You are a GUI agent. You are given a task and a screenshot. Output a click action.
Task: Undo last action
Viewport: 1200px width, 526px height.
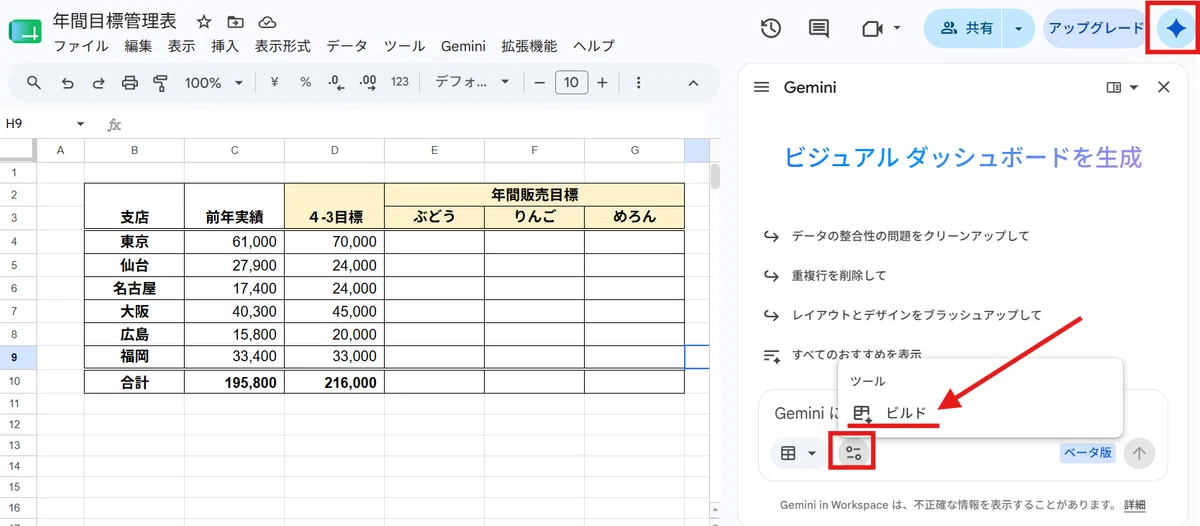(67, 83)
